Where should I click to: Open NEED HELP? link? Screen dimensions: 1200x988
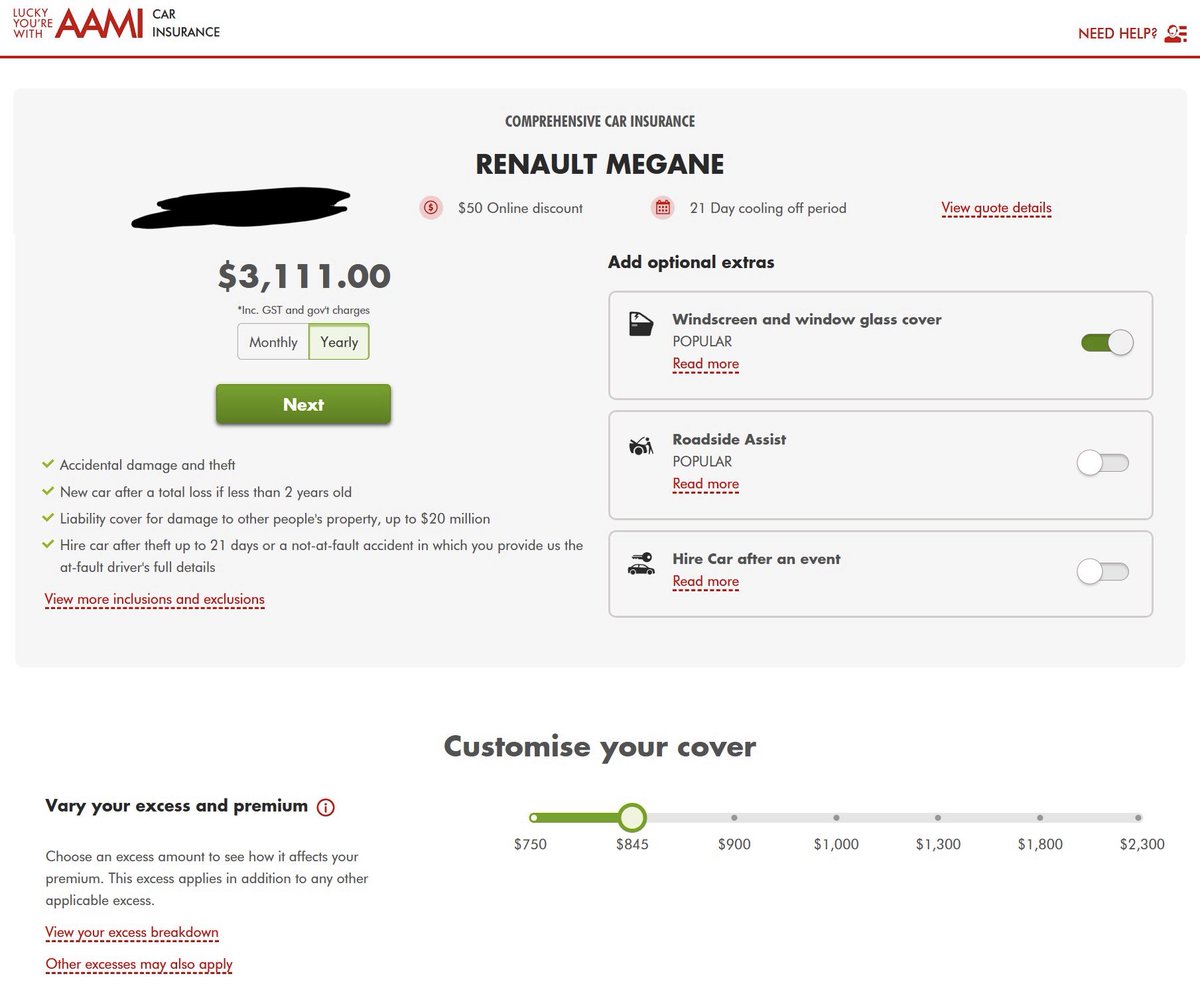tap(1117, 34)
